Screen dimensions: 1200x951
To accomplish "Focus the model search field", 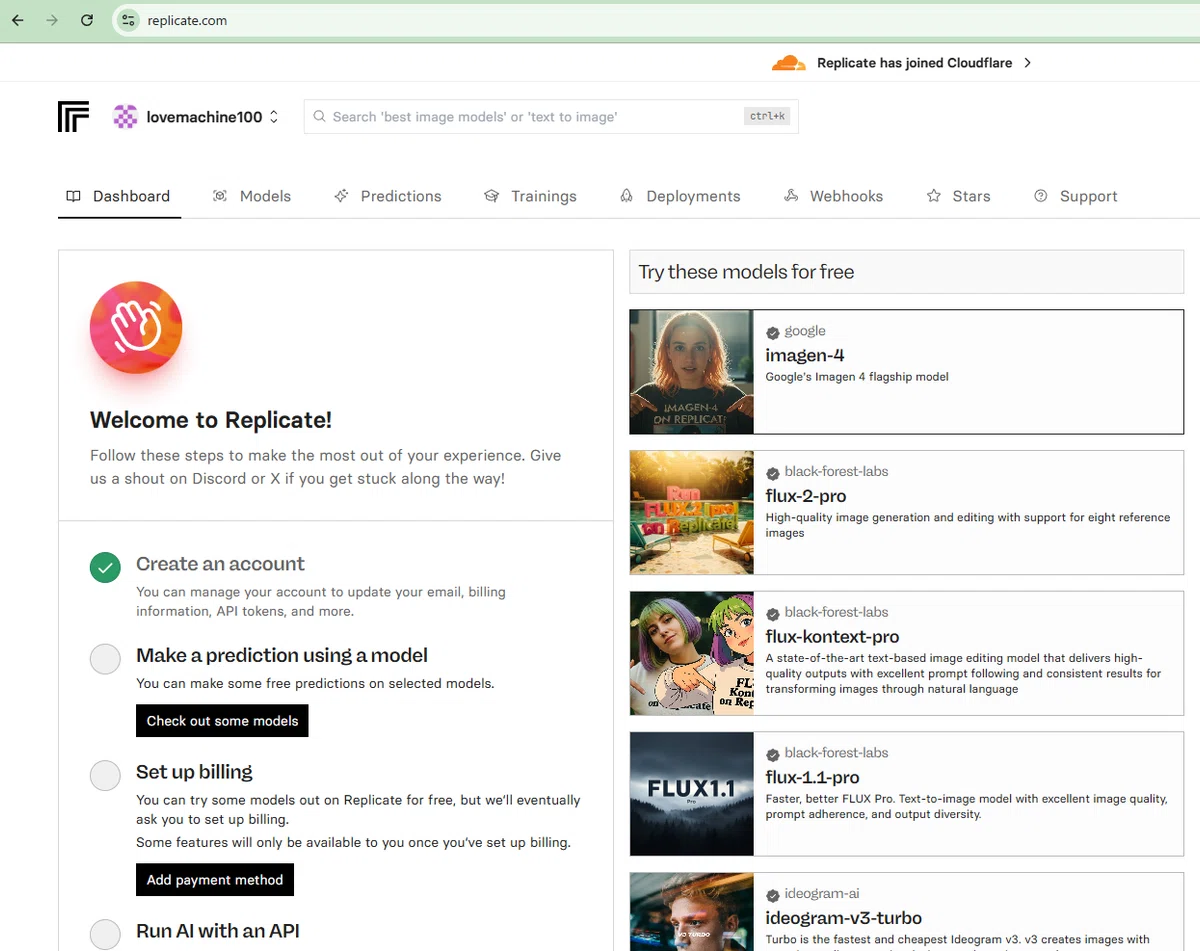I will coord(551,117).
